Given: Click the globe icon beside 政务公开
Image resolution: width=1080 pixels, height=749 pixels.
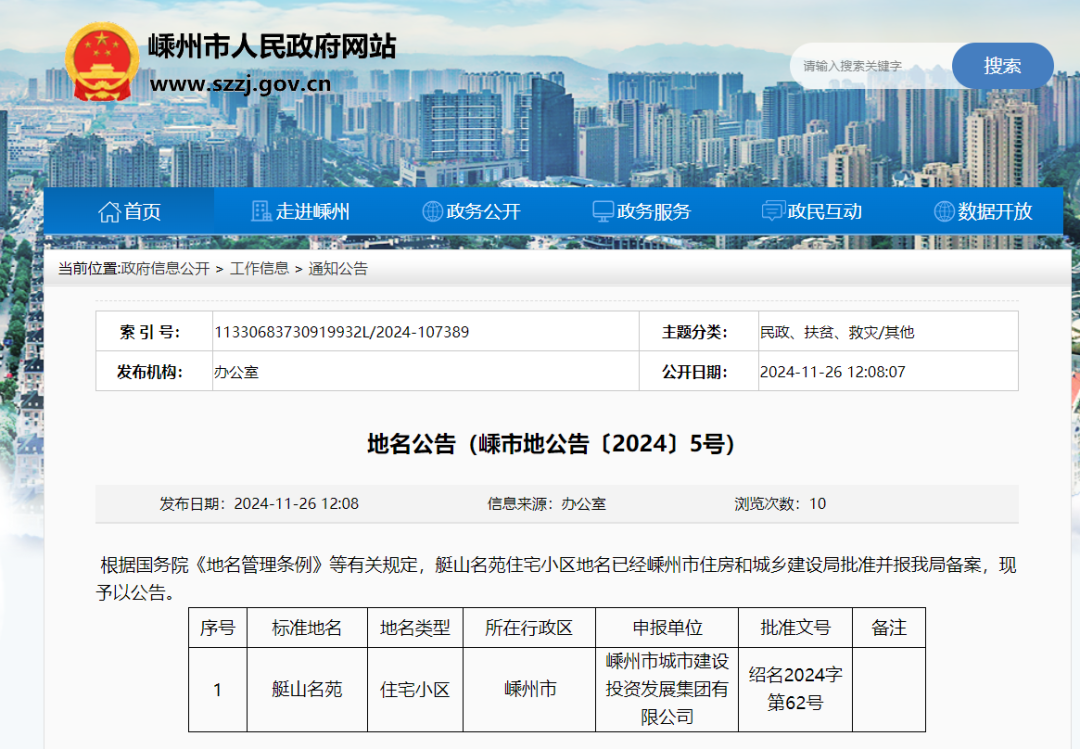Looking at the screenshot, I should [x=432, y=212].
